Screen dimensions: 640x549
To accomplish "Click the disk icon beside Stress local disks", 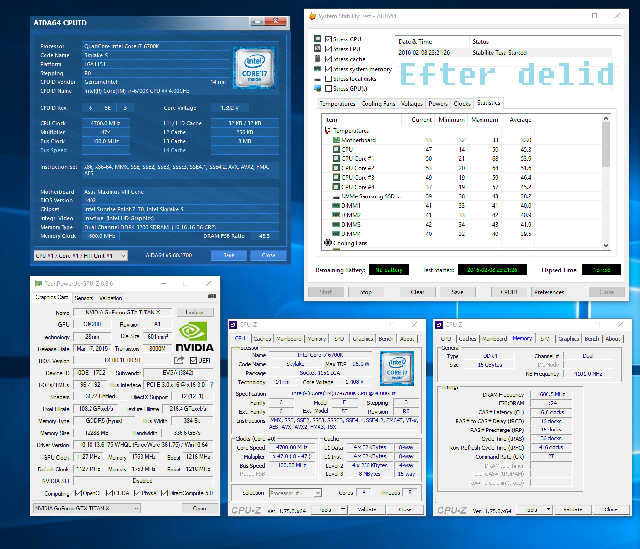I will [x=318, y=79].
